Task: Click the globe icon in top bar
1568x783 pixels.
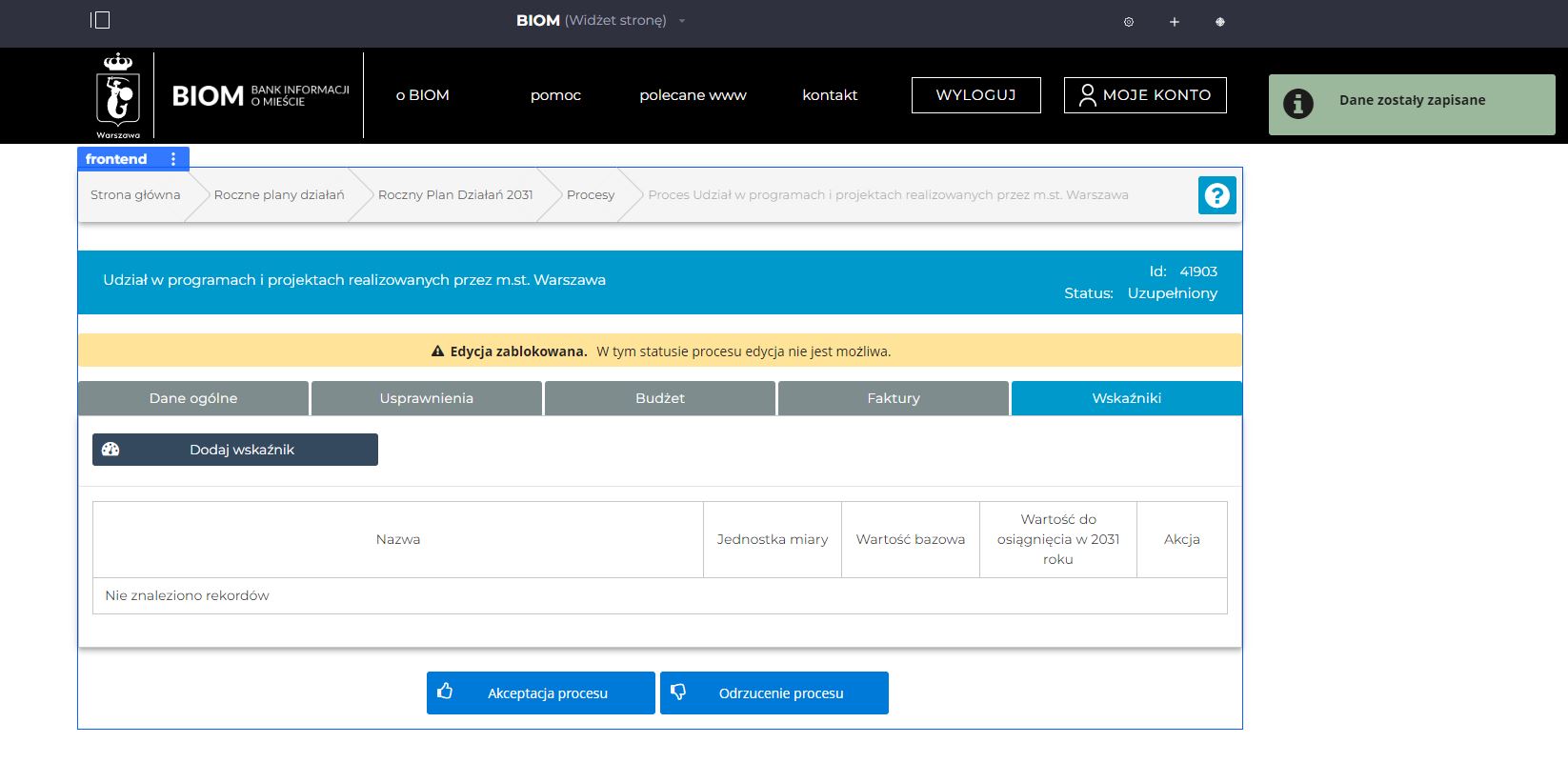Action: point(1220,22)
